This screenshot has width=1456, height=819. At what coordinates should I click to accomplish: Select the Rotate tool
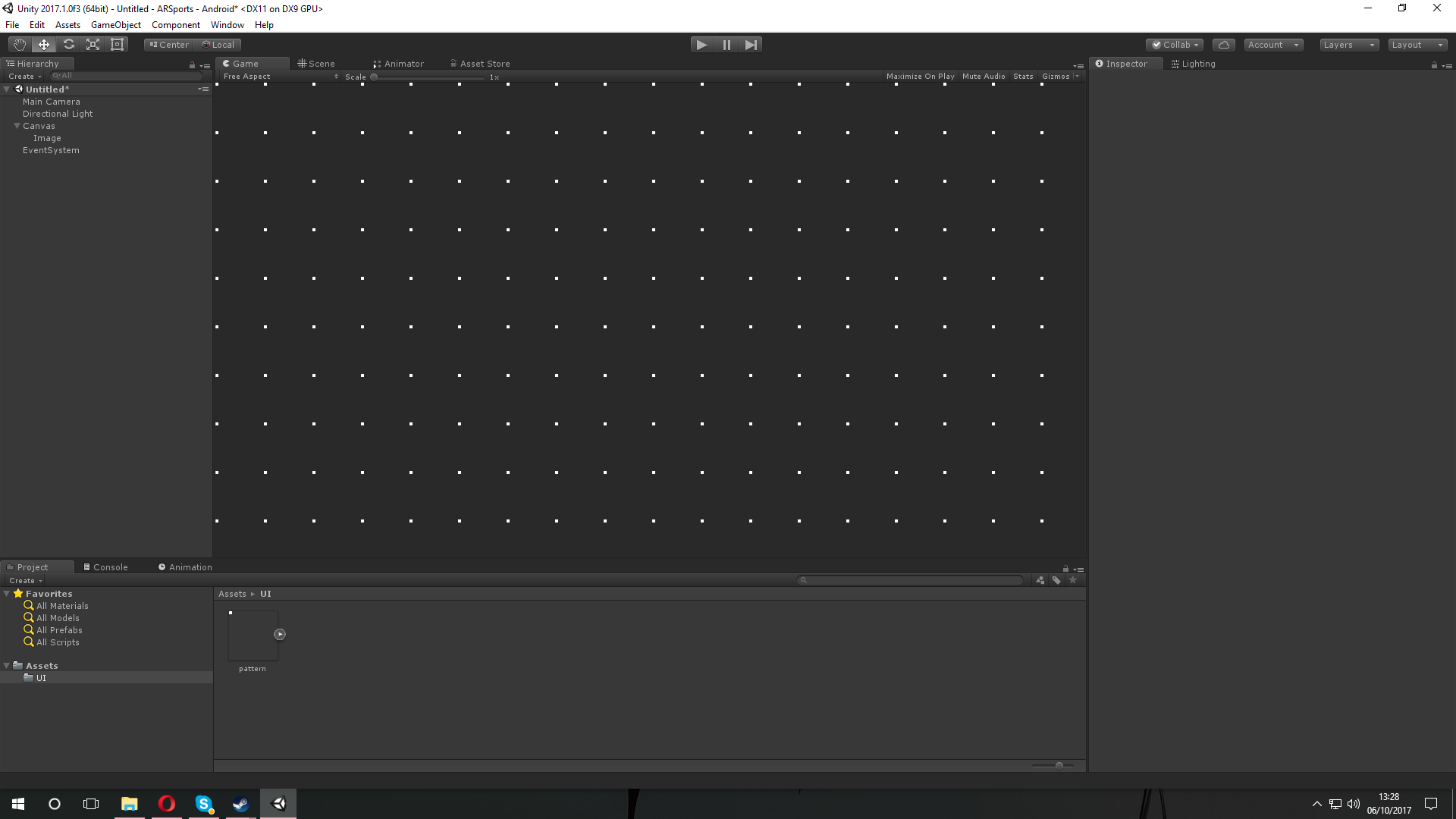pos(68,45)
